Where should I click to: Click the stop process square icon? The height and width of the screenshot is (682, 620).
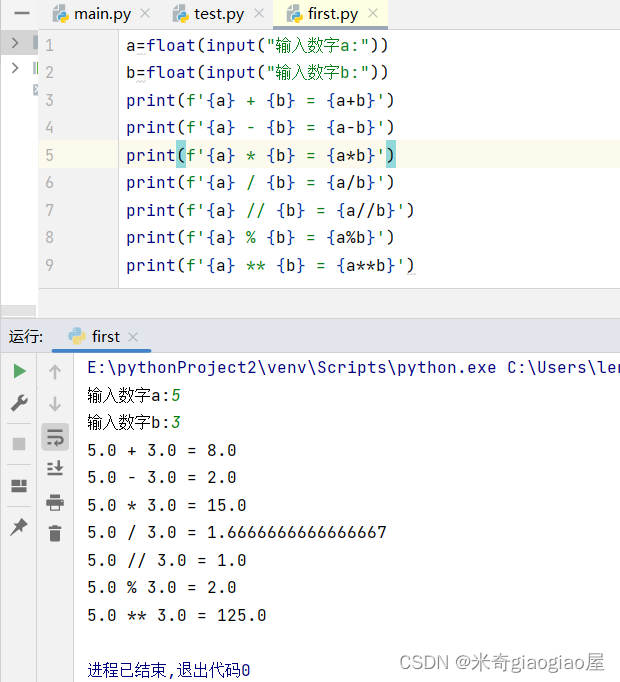coord(19,444)
